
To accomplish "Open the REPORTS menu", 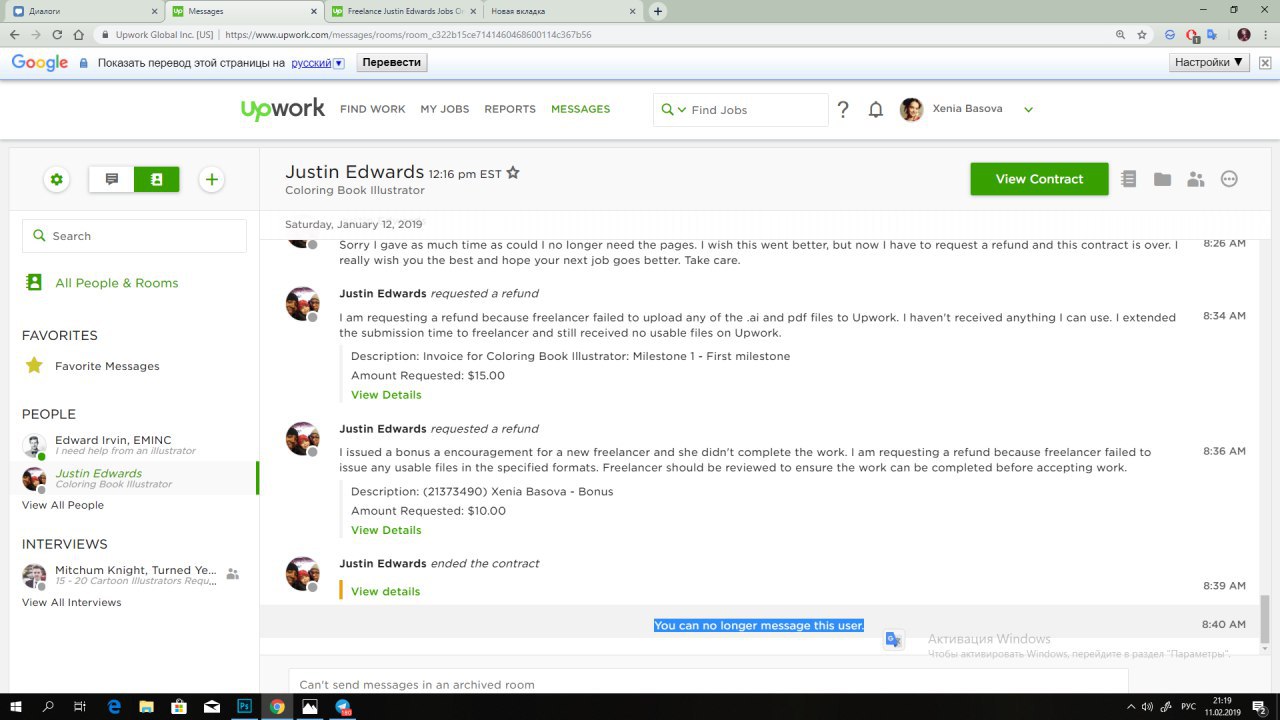I will point(510,109).
